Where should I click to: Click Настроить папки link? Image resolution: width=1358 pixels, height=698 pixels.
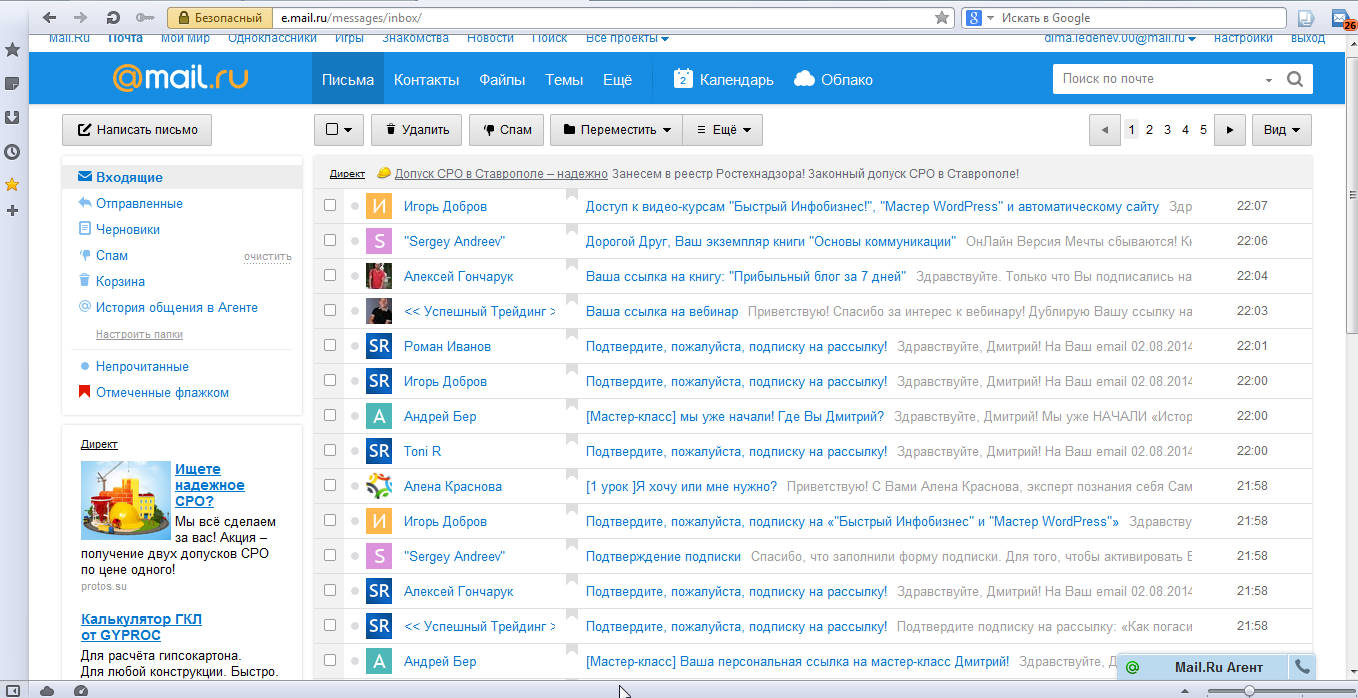click(x=139, y=334)
